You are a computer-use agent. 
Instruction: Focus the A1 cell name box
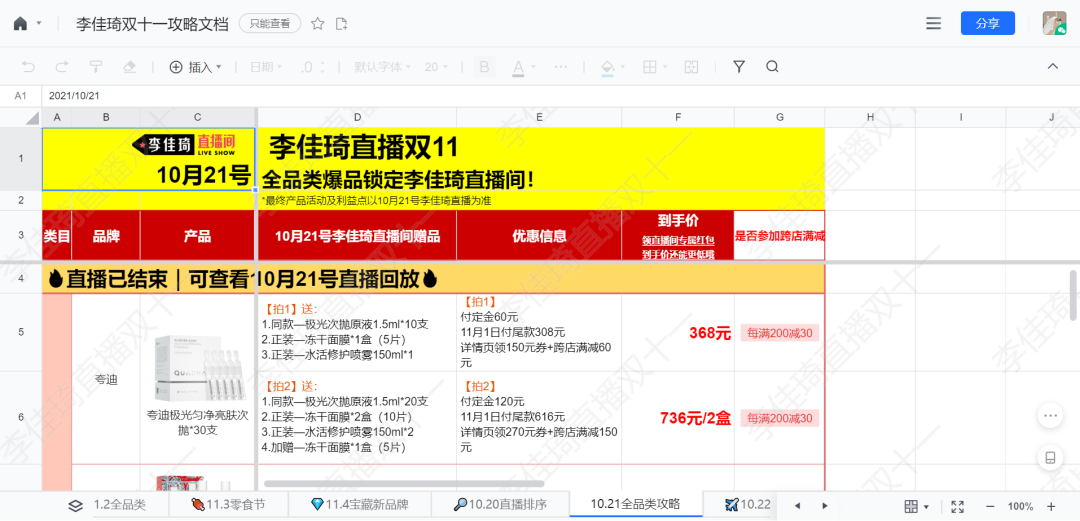[21, 96]
